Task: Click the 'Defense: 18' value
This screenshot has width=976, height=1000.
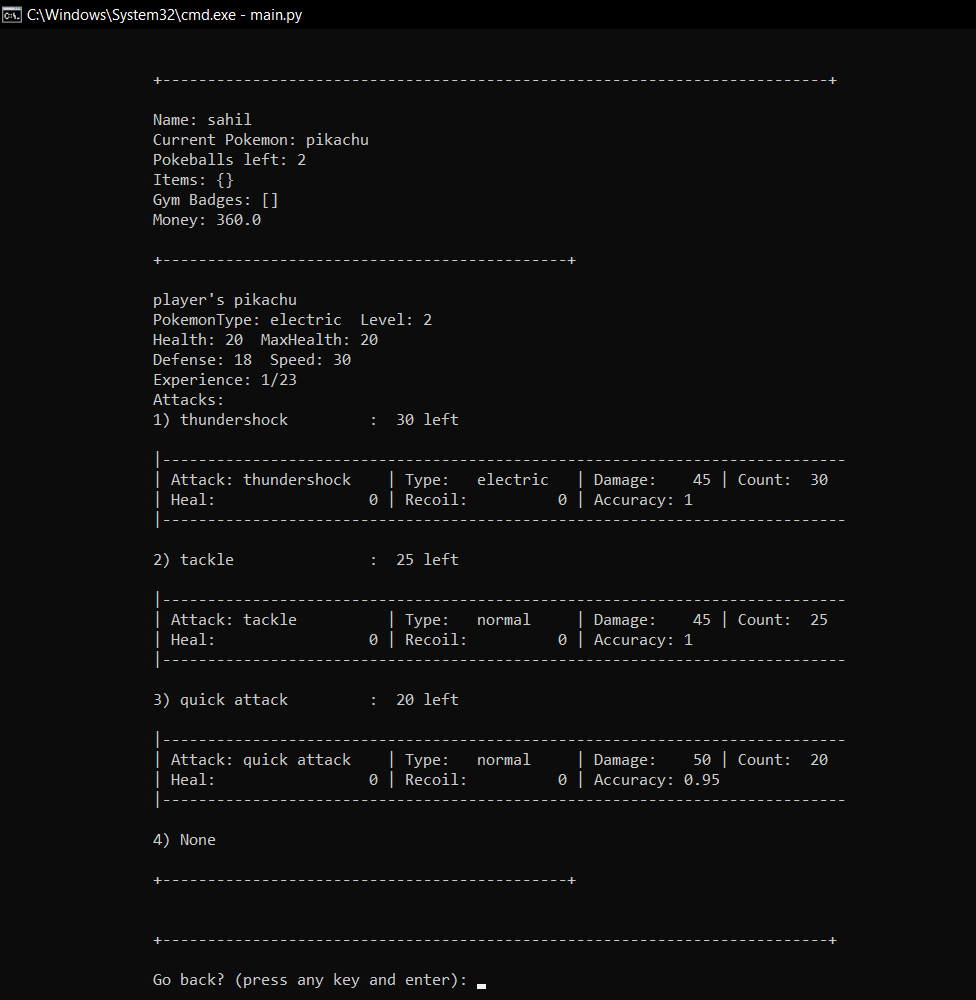Action: pos(202,360)
